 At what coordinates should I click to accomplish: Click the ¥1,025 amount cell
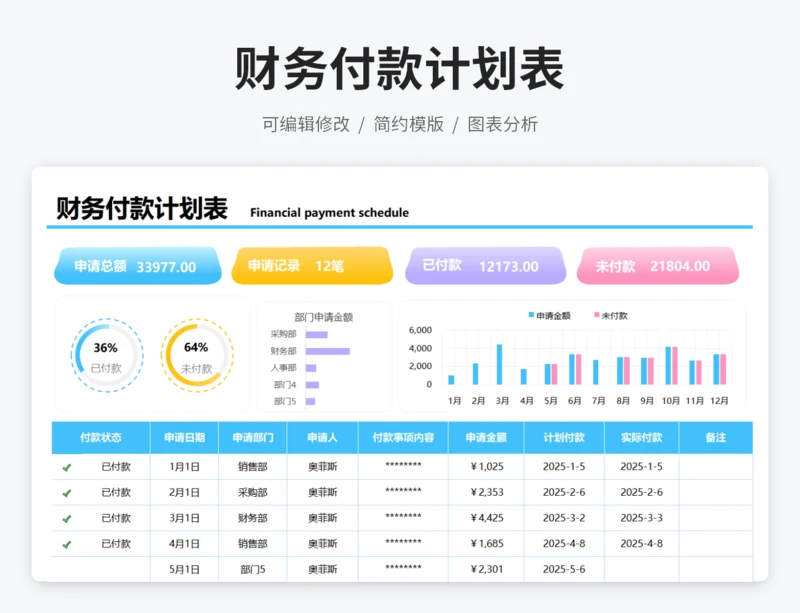tap(487, 467)
